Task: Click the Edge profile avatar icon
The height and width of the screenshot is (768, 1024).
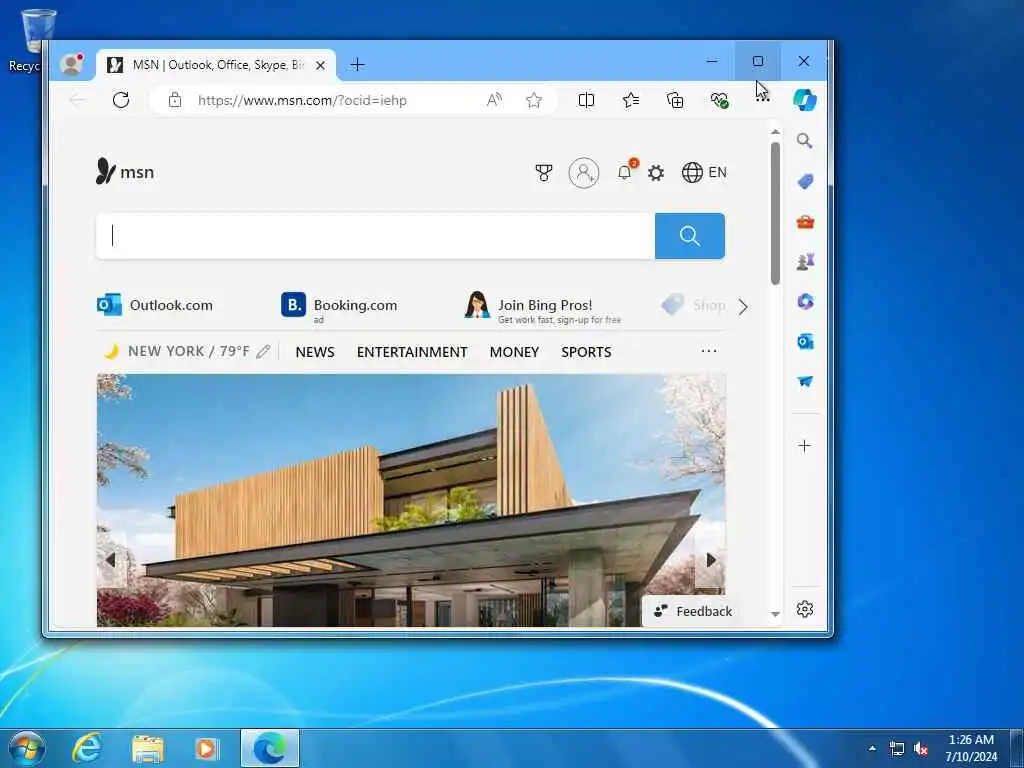Action: click(71, 64)
